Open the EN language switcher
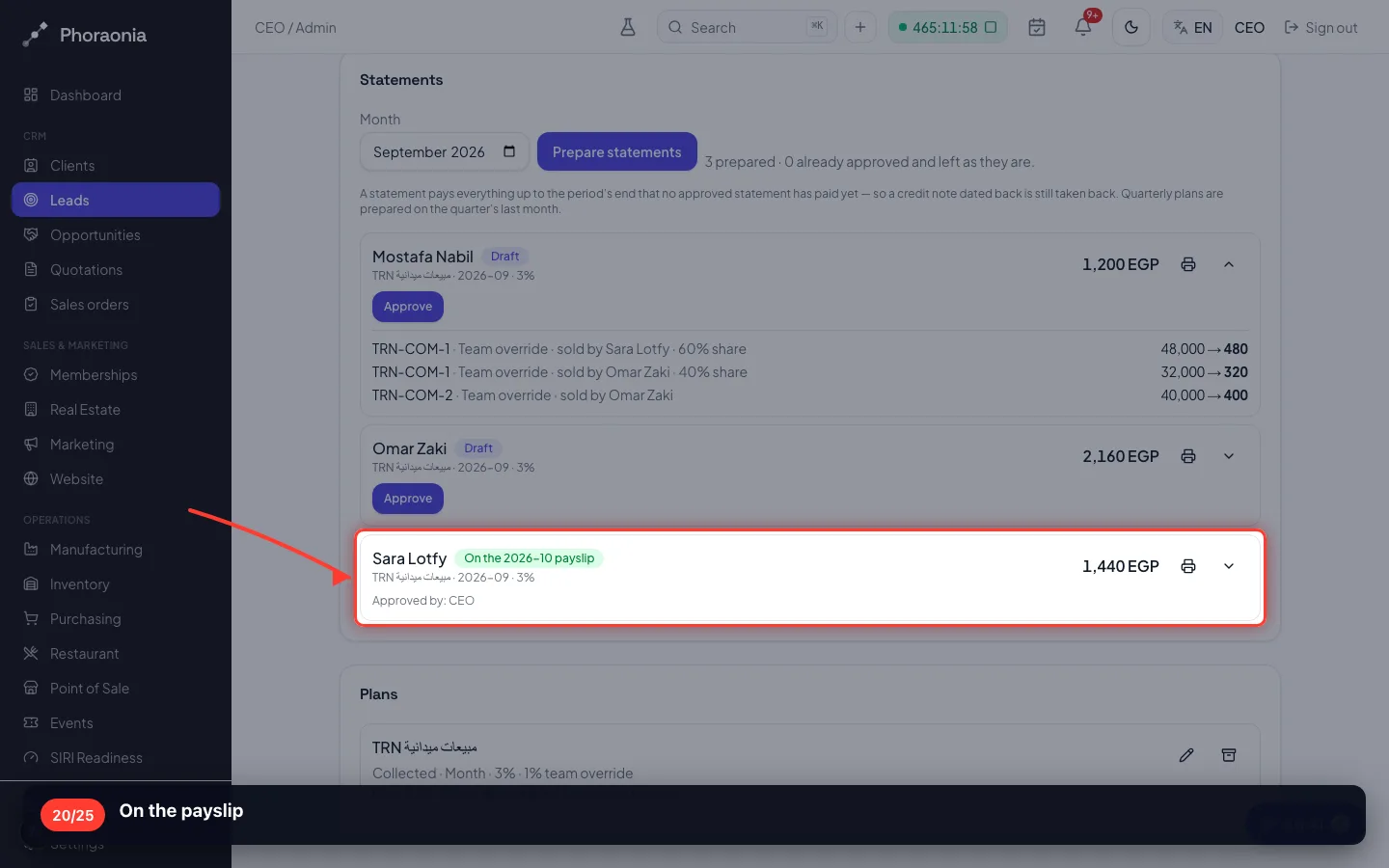This screenshot has height=868, width=1389. 1193,27
